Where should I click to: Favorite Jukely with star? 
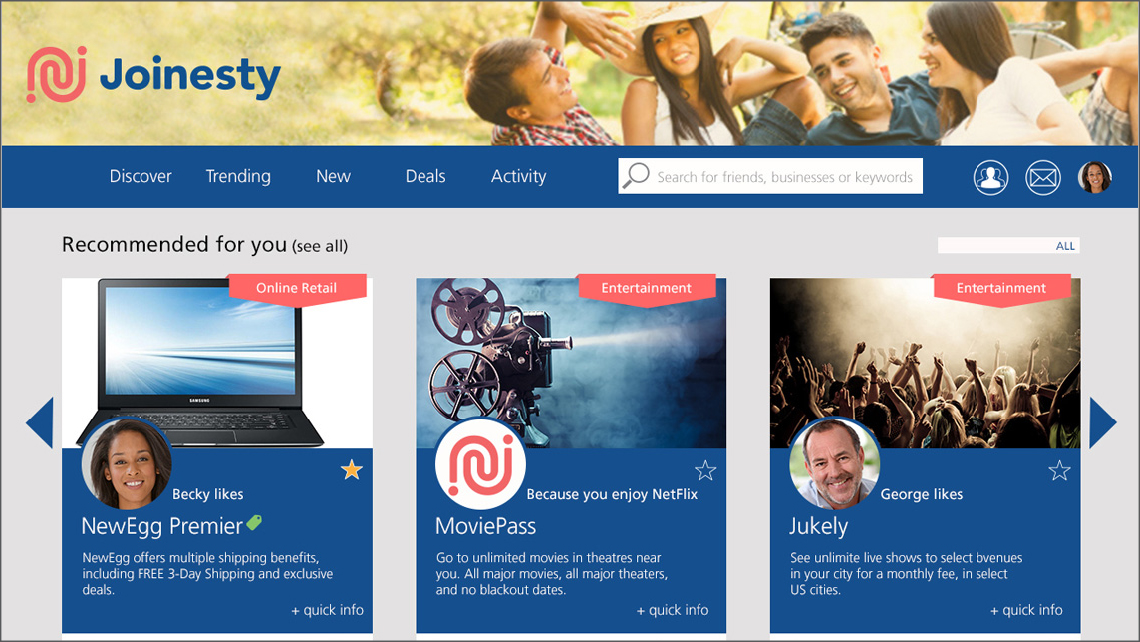coord(1059,470)
